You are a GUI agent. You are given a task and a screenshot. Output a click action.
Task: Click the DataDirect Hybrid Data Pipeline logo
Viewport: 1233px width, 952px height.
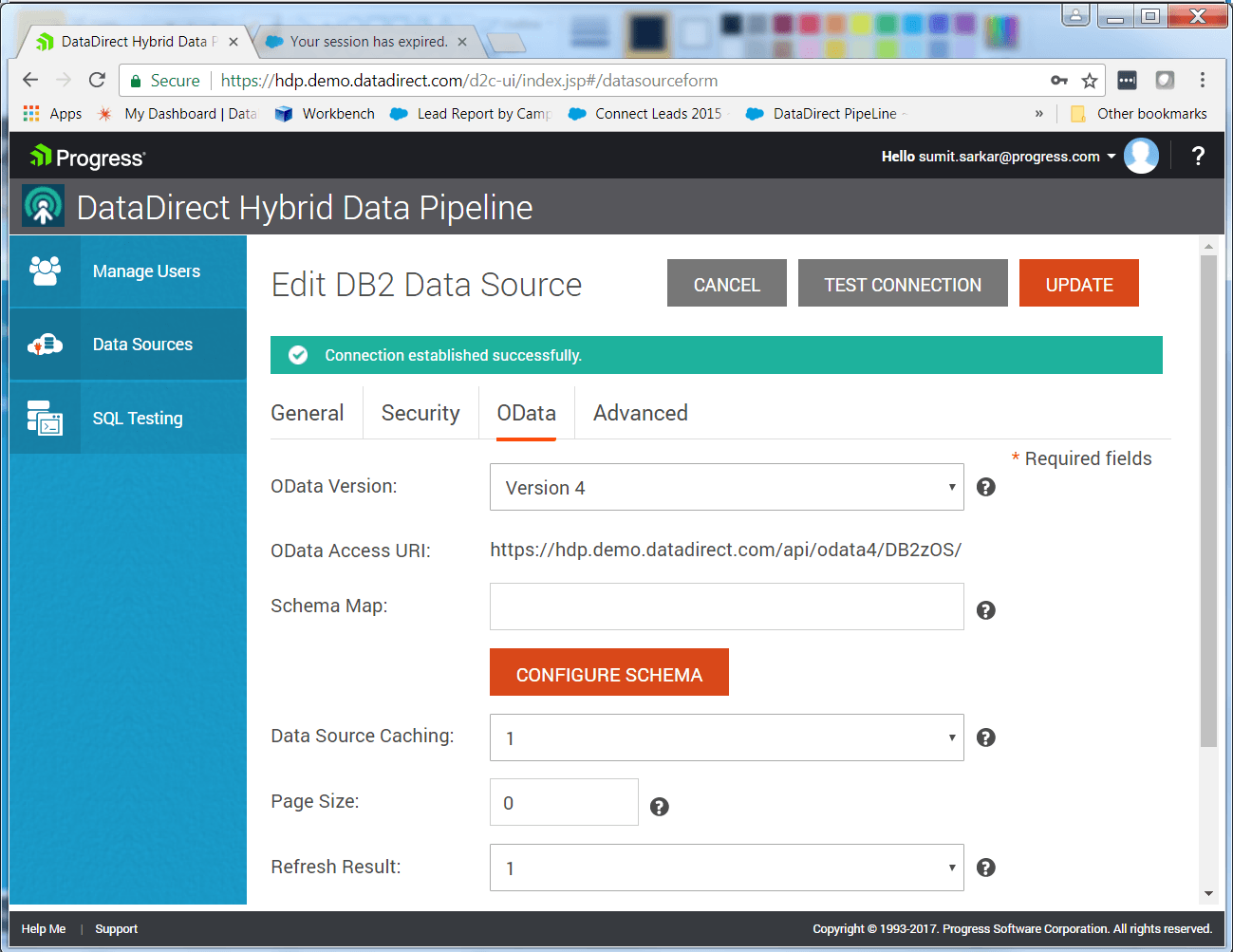point(43,206)
